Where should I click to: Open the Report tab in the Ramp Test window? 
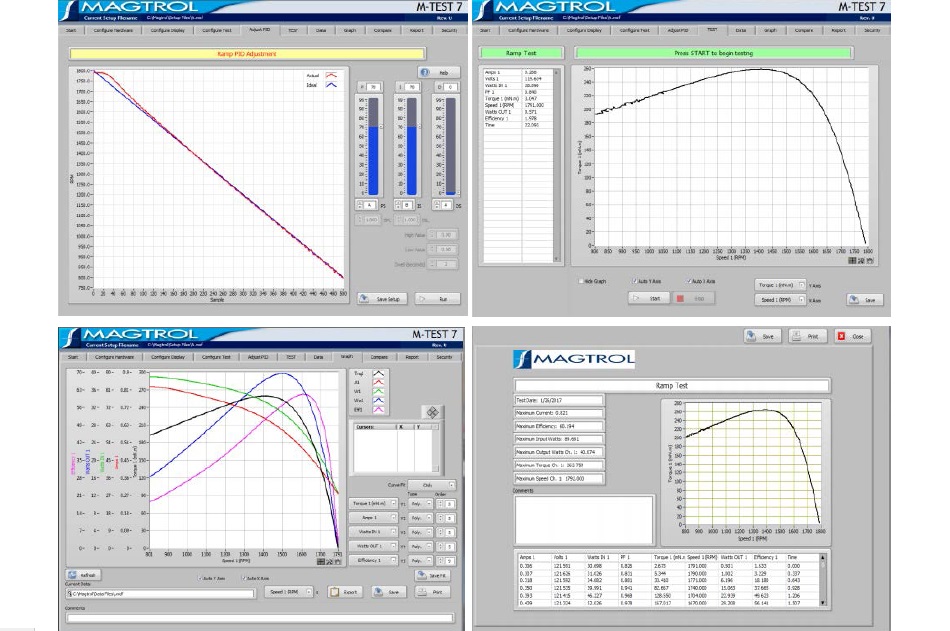(839, 30)
